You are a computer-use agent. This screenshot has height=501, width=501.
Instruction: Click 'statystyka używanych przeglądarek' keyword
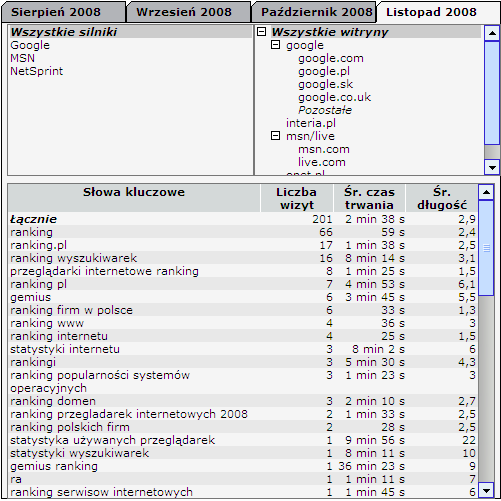click(x=113, y=440)
